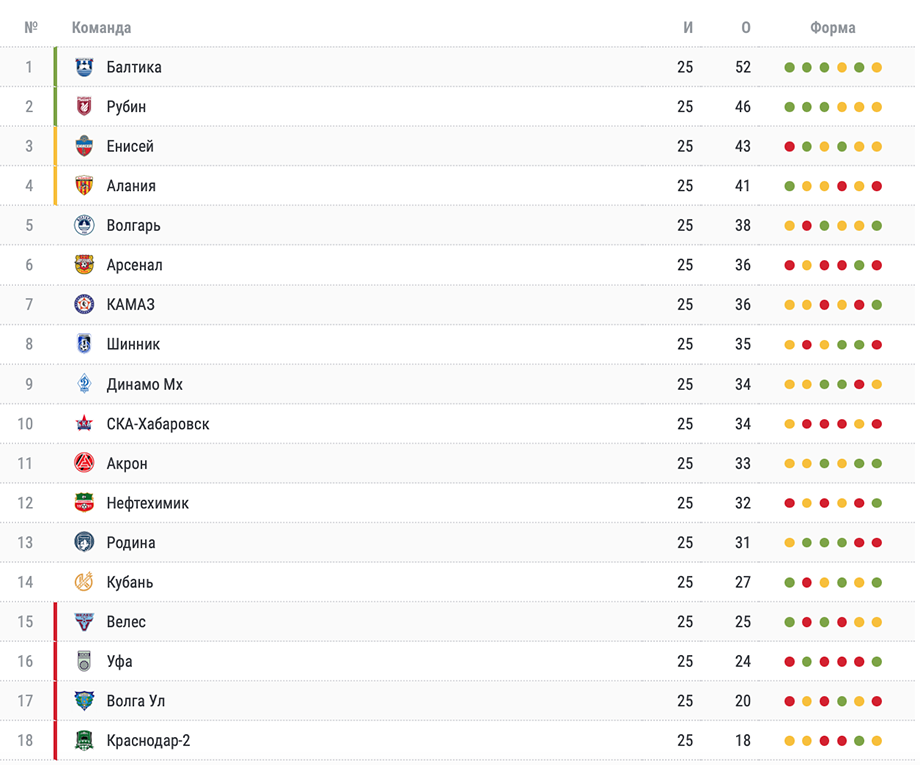Click the Форма column header
The width and height of the screenshot is (920, 765).
833,28
